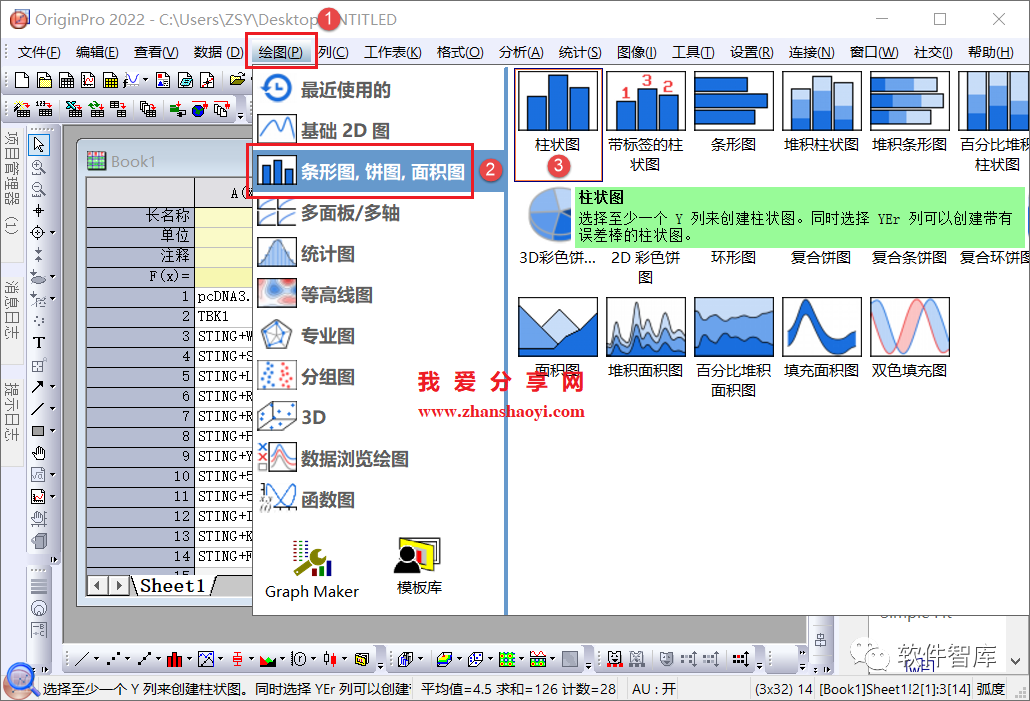
Task: Open the 绘图(P) menu
Action: (280, 53)
